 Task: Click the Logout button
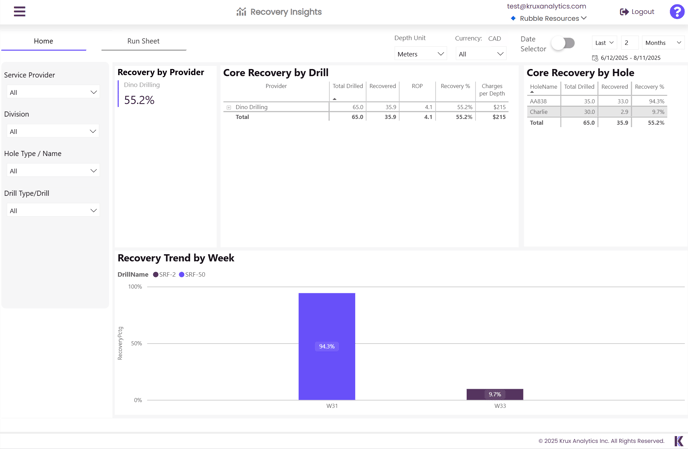(x=637, y=12)
